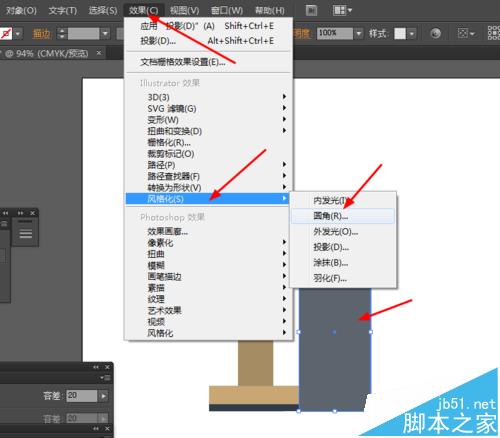Close the small left floating panel

coord(32,213)
